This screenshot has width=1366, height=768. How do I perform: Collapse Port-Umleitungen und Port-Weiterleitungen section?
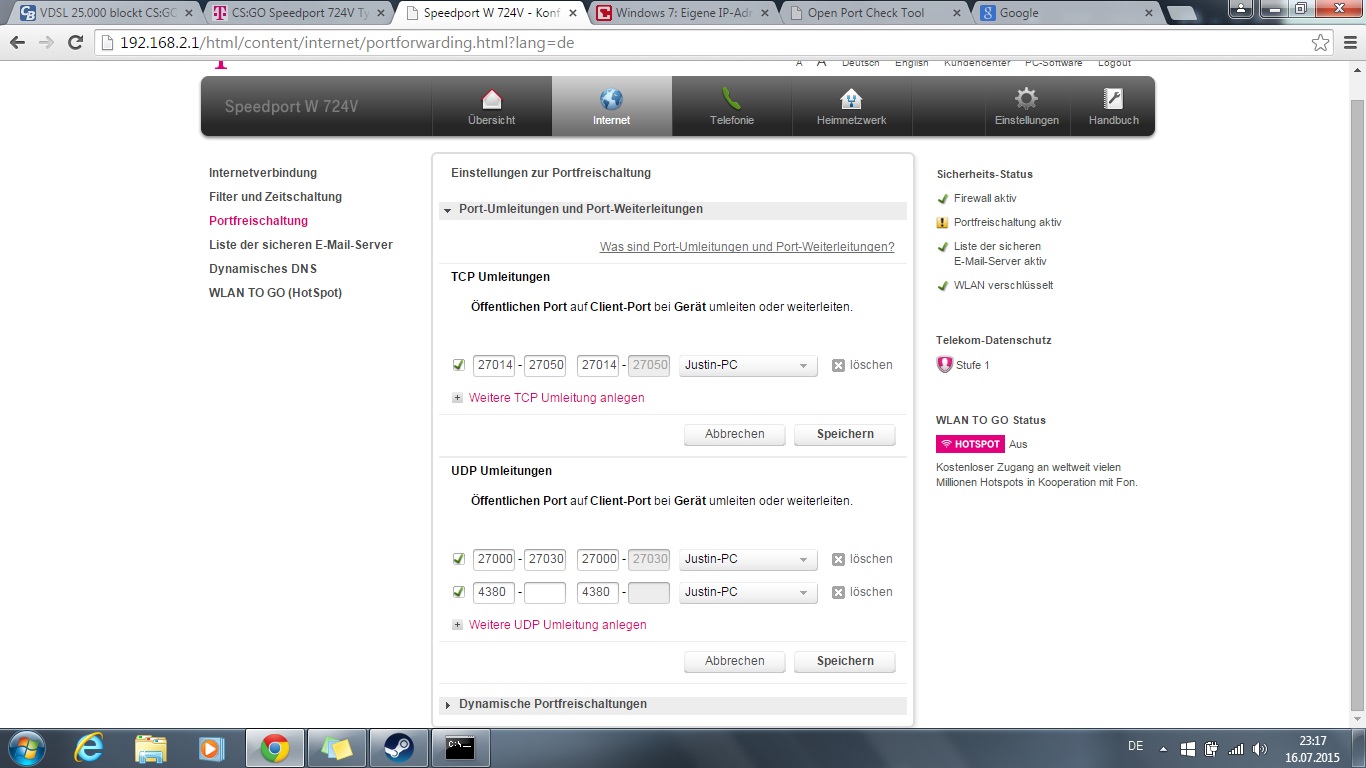click(x=672, y=210)
